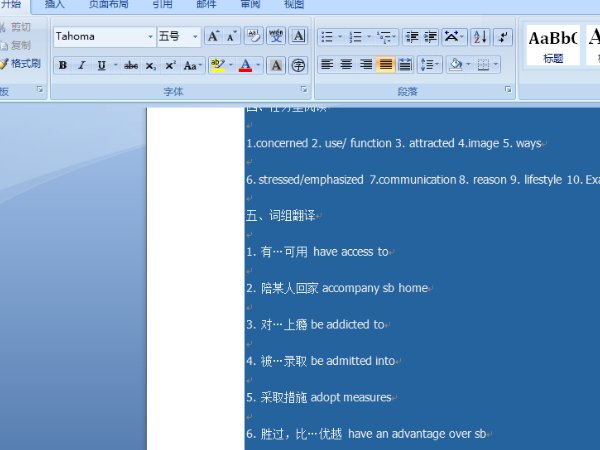Click the Increase Indent button
The image size is (600, 450).
[x=430, y=37]
